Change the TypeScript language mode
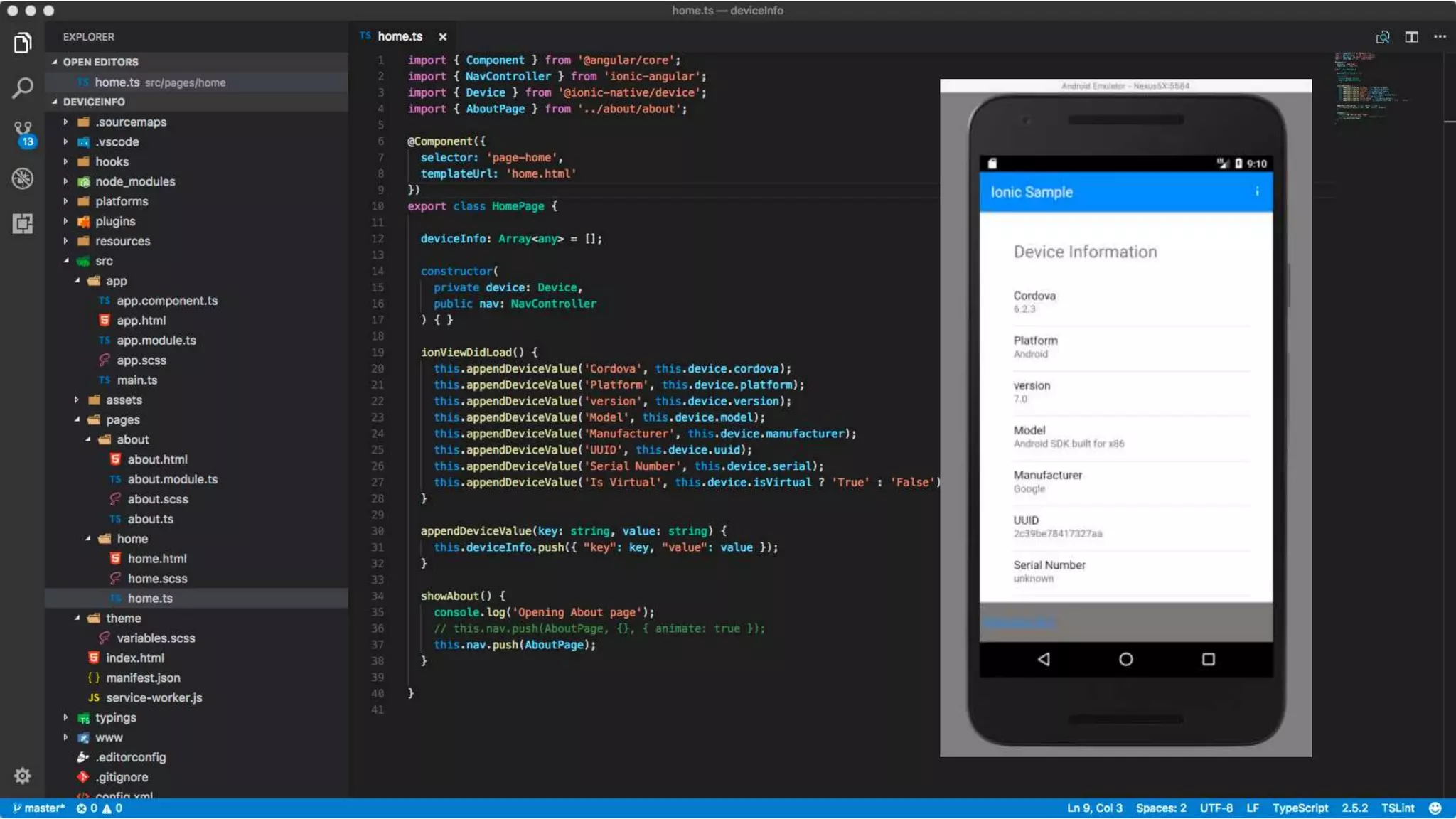 click(x=1300, y=808)
